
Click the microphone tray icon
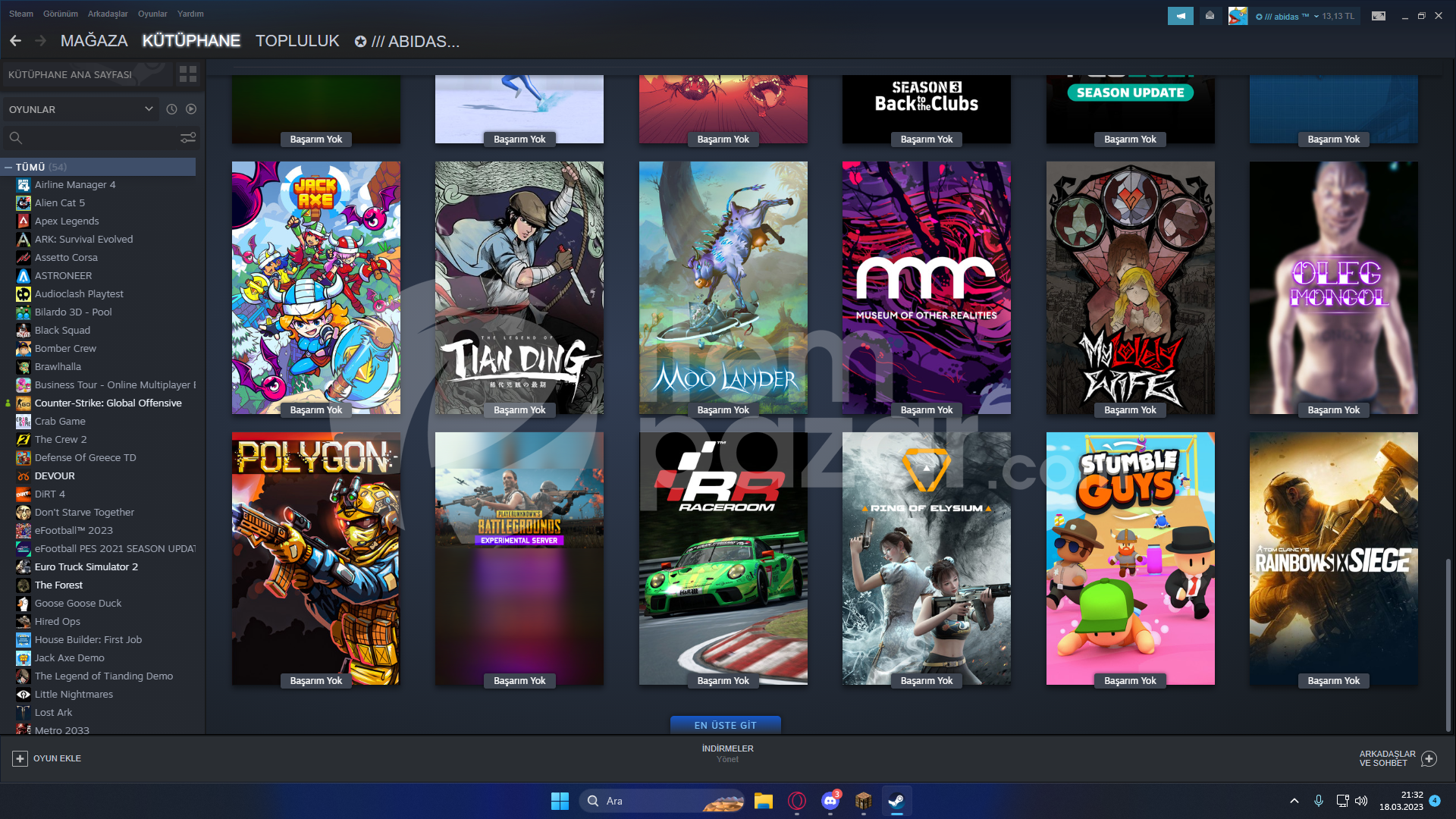(x=1319, y=801)
